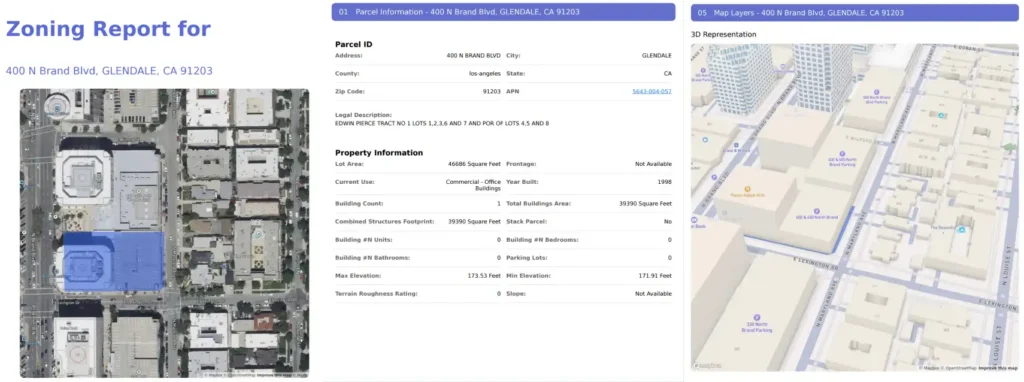
Task: Click the EDWIN PIERCE TRACT legal description
Action: (442, 123)
